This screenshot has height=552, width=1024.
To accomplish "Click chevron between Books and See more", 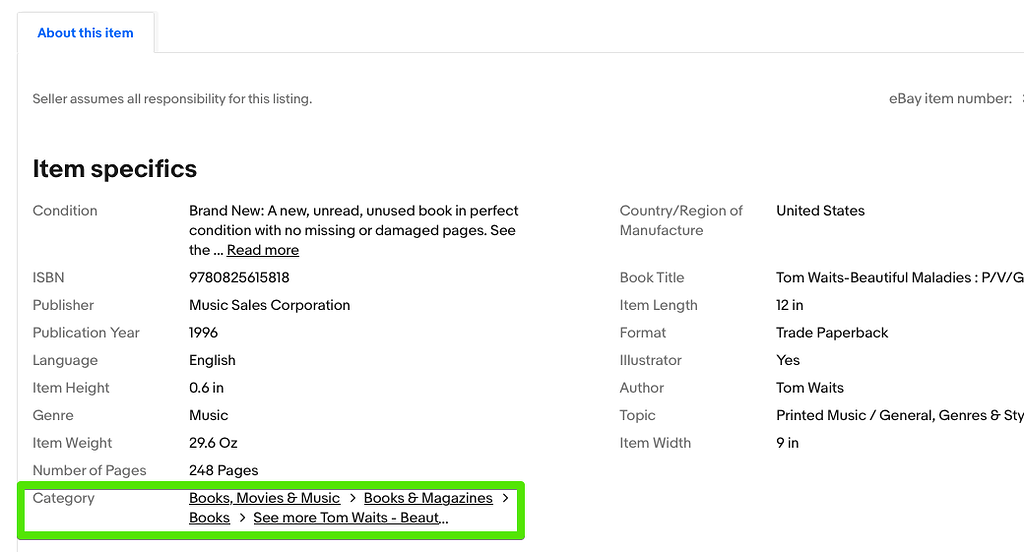I will pos(242,518).
